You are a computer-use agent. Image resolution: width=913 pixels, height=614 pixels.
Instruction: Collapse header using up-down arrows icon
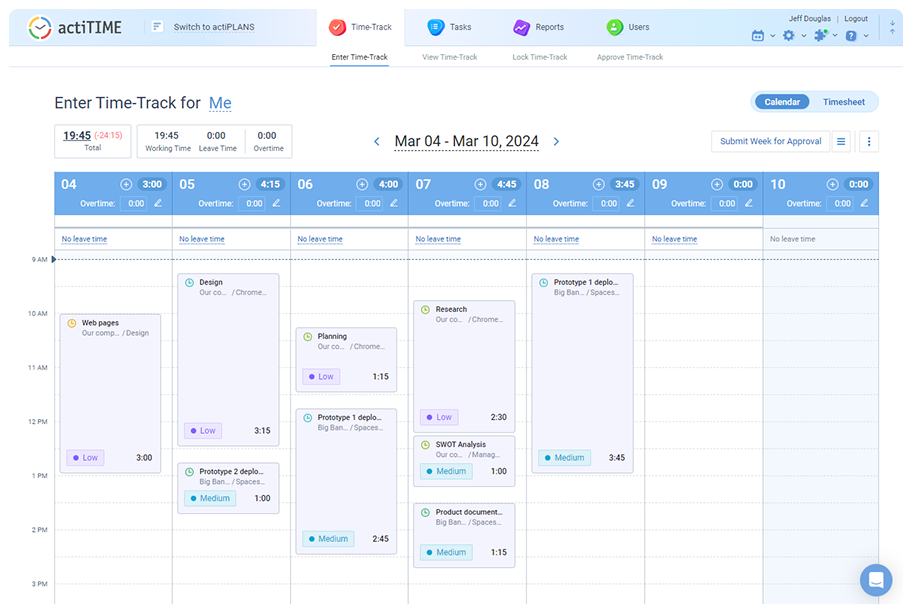click(x=892, y=28)
